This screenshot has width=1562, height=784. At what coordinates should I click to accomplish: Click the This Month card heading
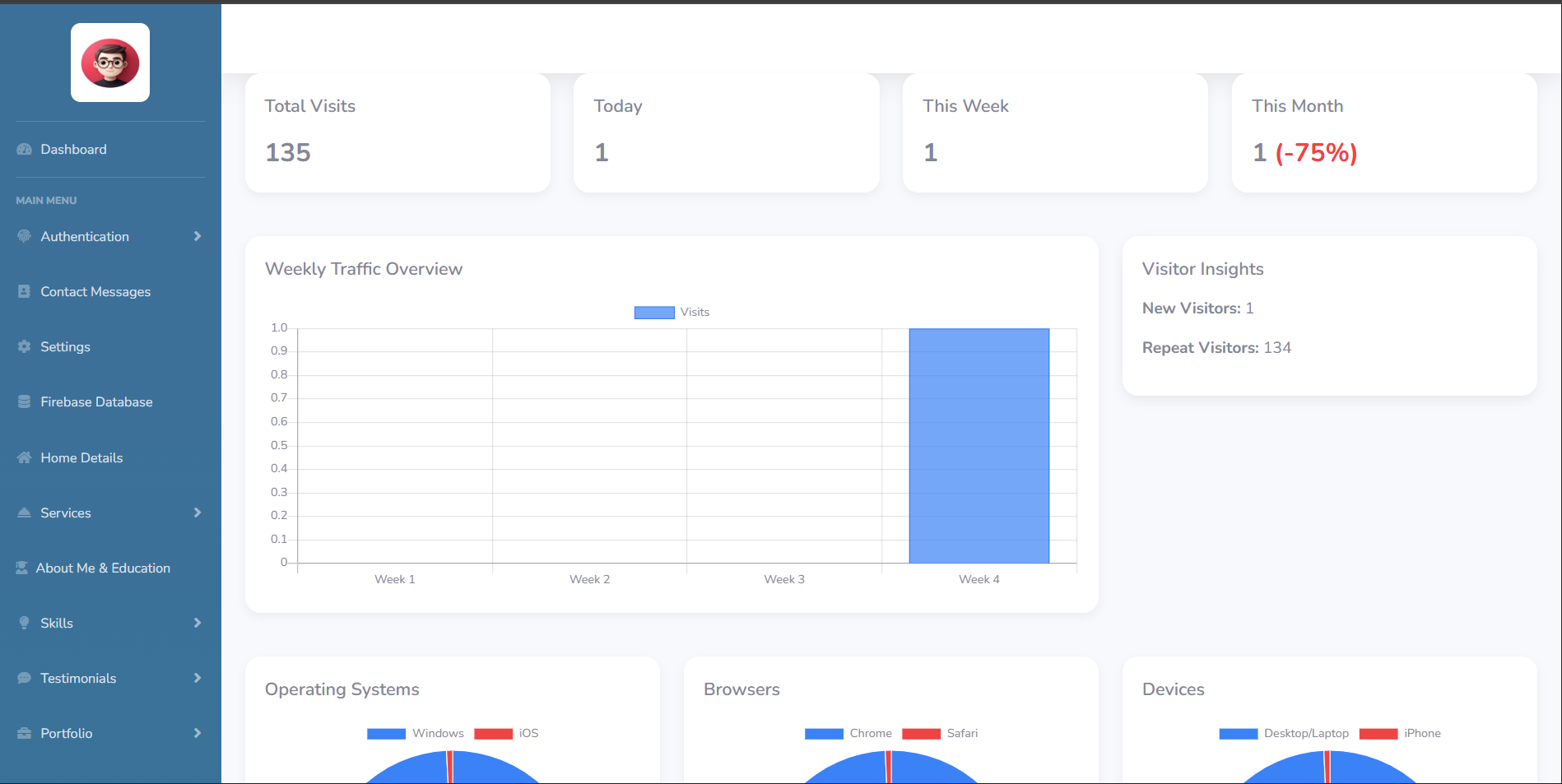(x=1298, y=106)
